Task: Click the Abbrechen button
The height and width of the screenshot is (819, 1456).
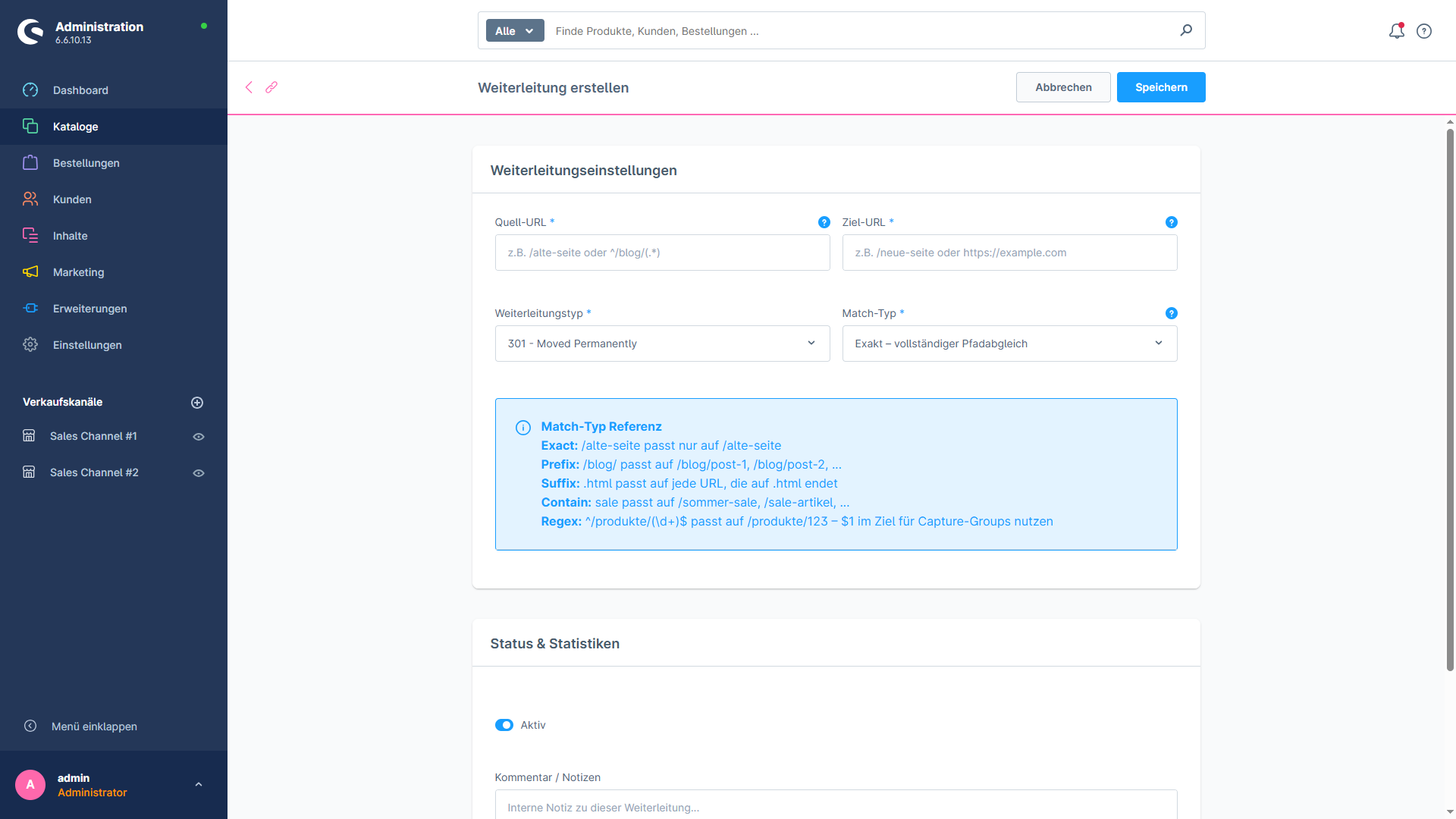Action: pyautogui.click(x=1063, y=87)
